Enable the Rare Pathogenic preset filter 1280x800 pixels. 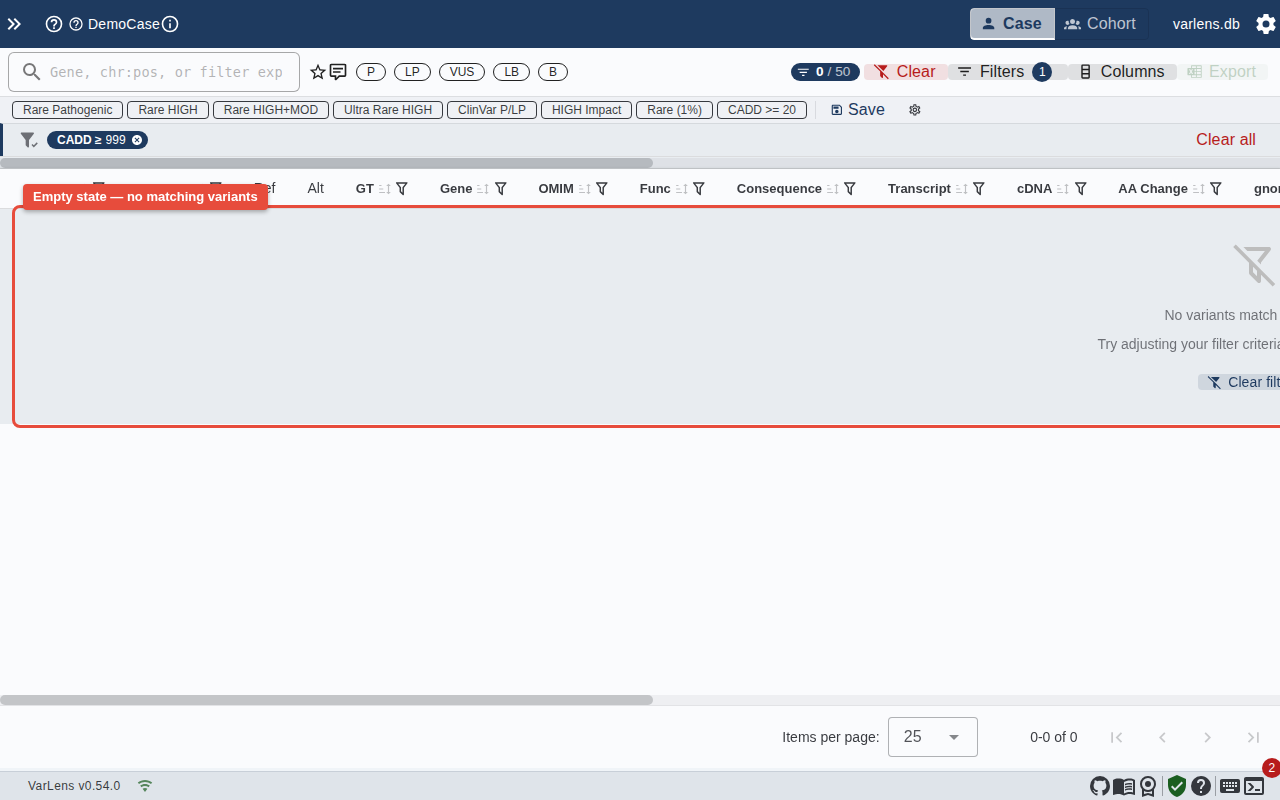pos(68,110)
